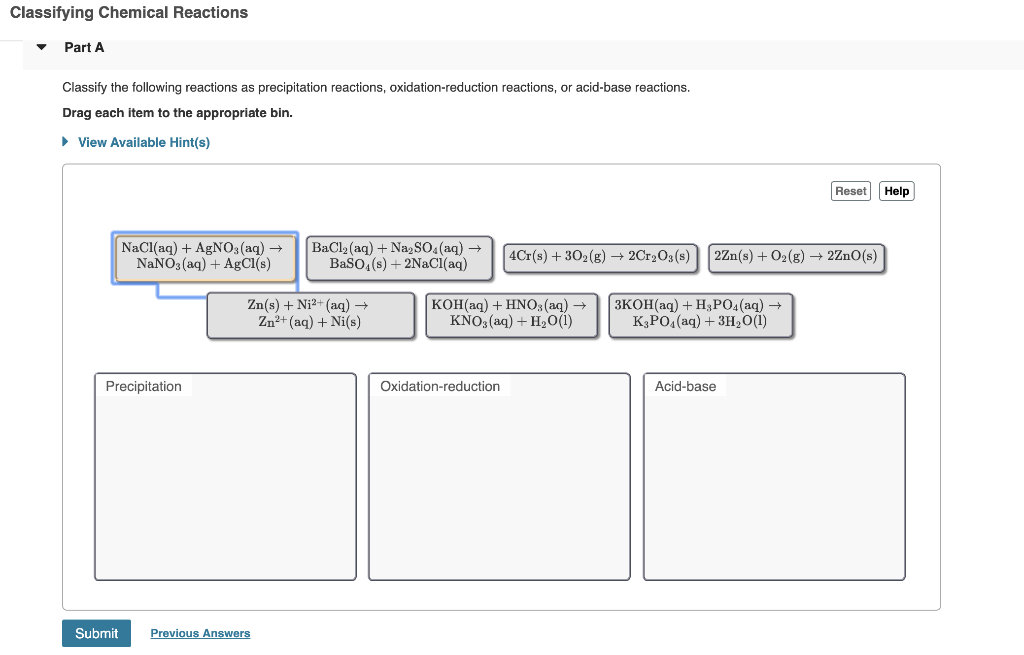This screenshot has height=655, width=1024.
Task: Select the 2Zn + O2 reaction tile
Action: pyautogui.click(x=795, y=255)
